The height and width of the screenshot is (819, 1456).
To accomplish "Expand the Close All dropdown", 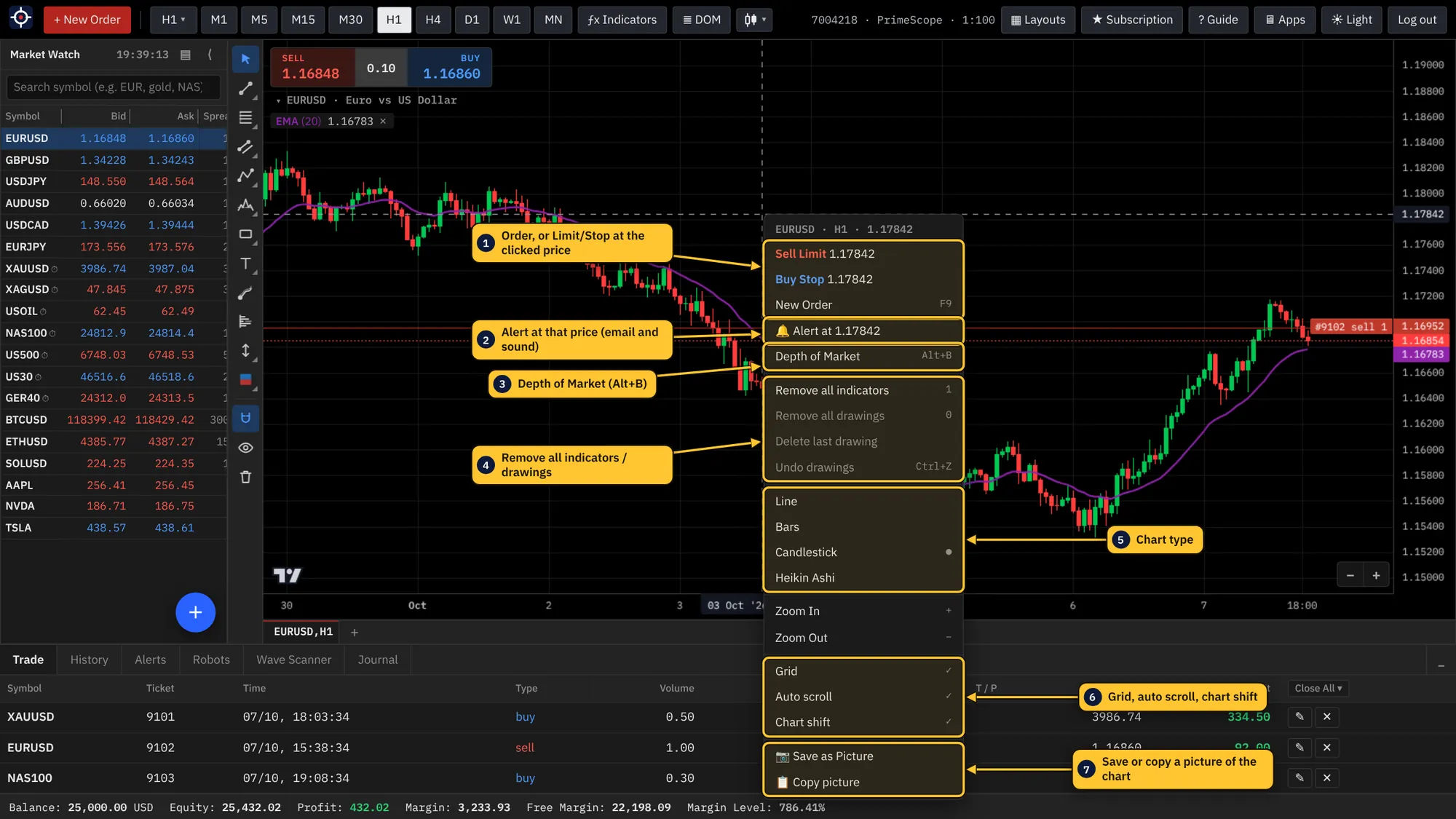I will coord(1318,689).
